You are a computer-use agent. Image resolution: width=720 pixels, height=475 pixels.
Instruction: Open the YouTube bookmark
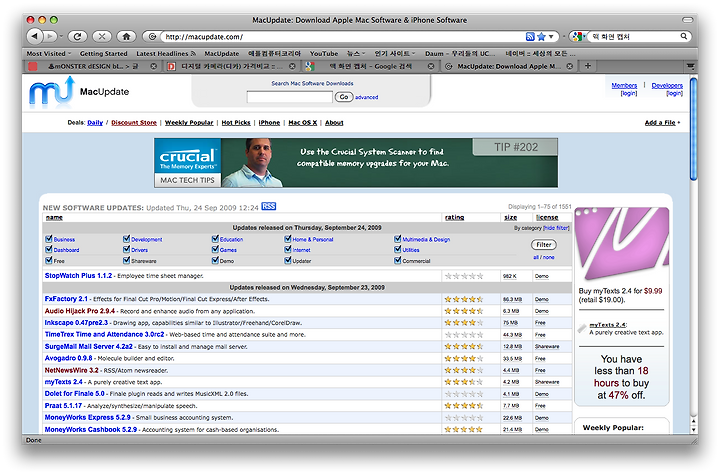pyautogui.click(x=324, y=54)
